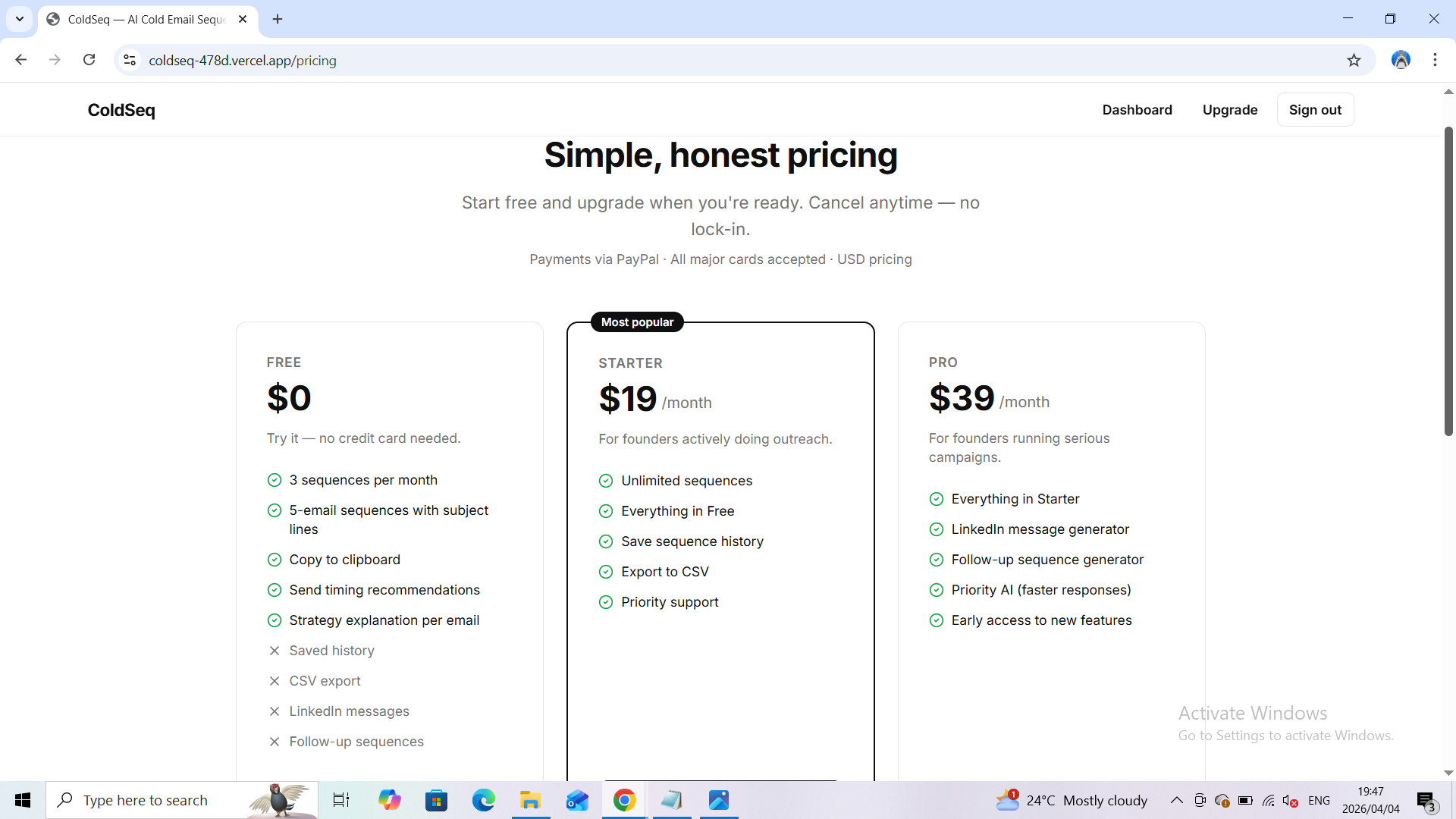This screenshot has height=819, width=1456.
Task: Click the ColdSeq logo
Action: coord(121,110)
